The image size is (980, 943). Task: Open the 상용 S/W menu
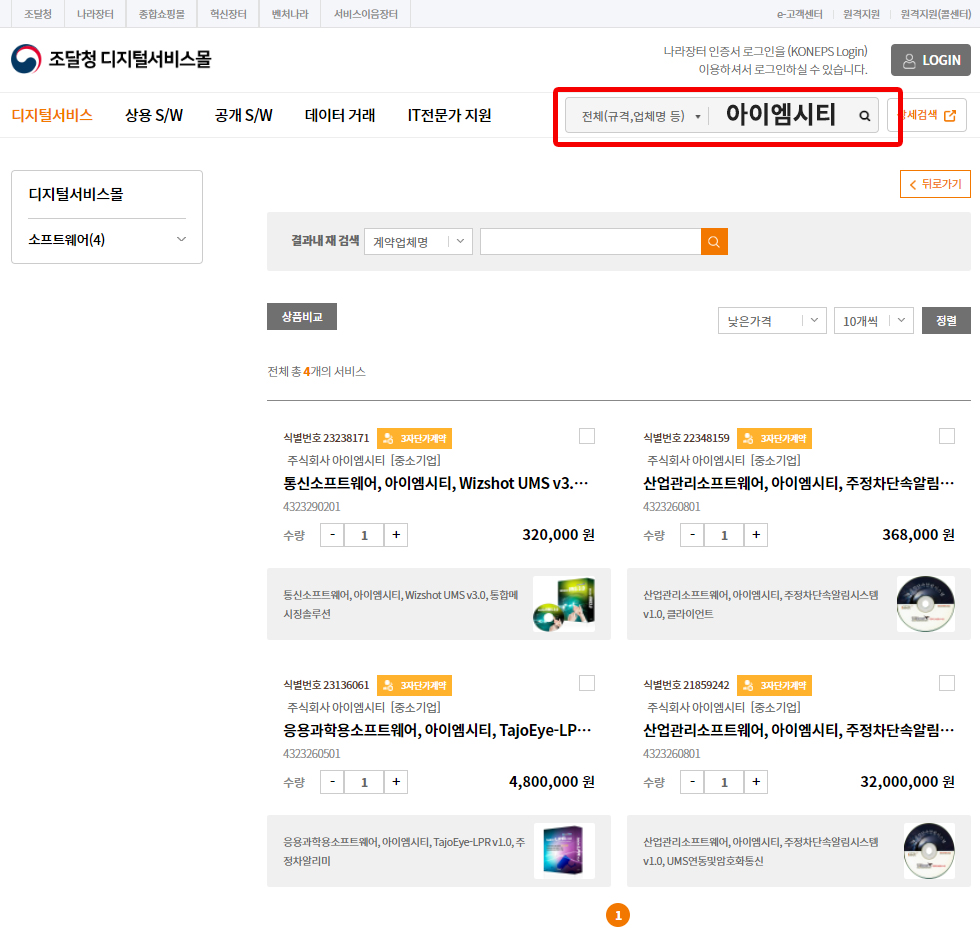pos(154,115)
